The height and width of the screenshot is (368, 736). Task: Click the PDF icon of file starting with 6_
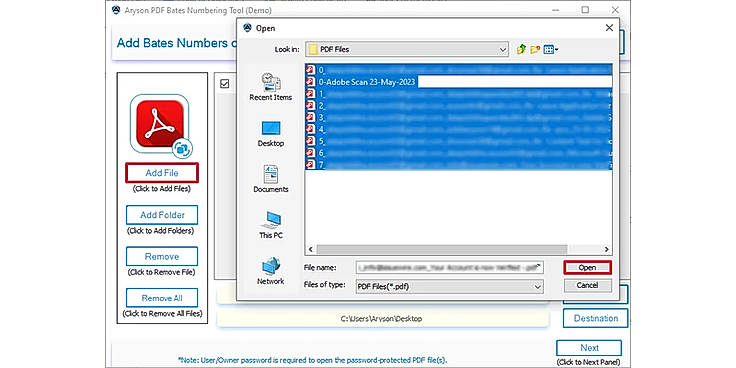[310, 153]
